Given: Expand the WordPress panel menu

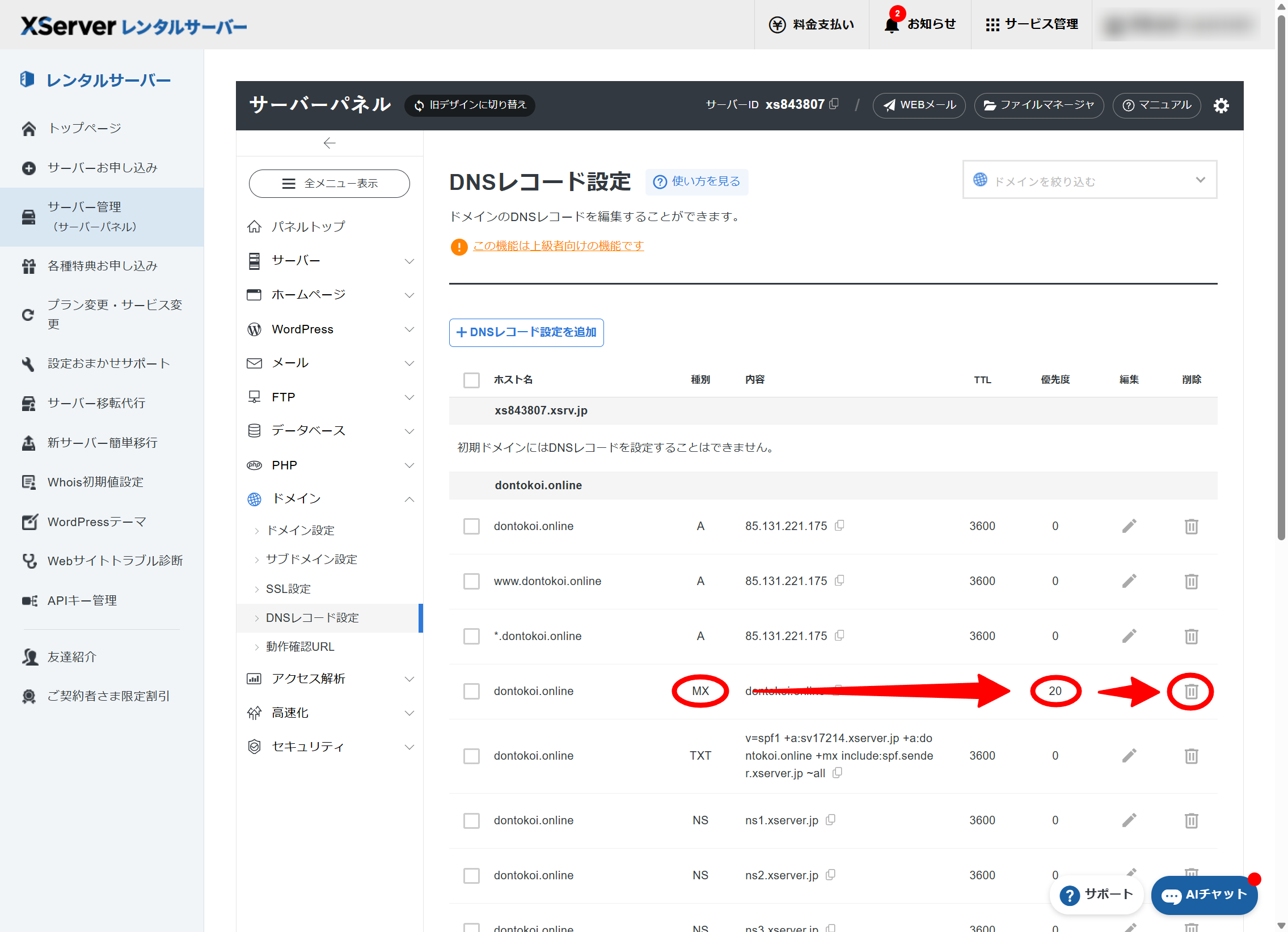Looking at the screenshot, I should 330,329.
